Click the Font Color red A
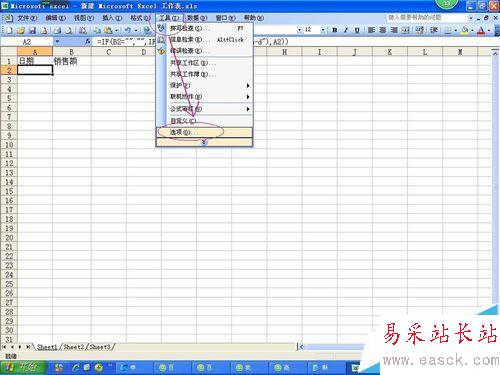 (x=481, y=30)
